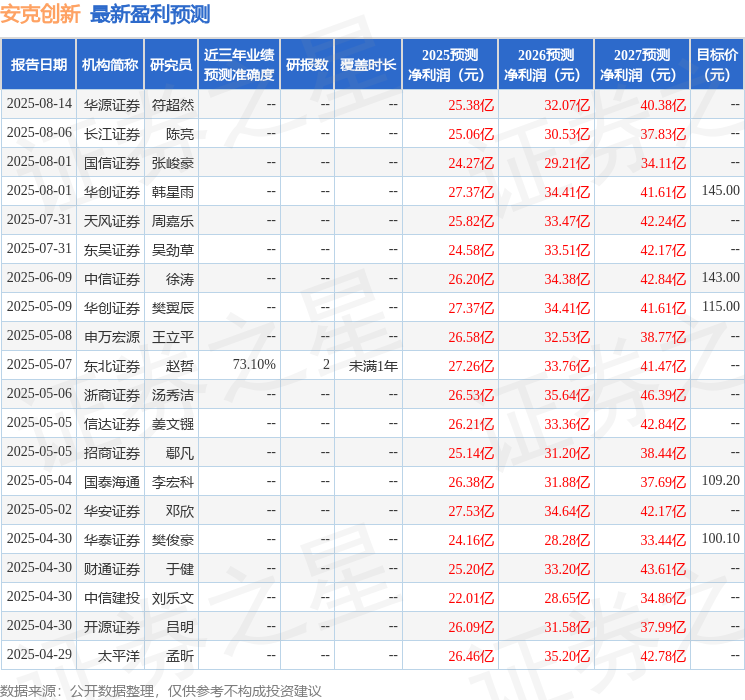Viewport: 745px width, 700px height.
Task: Click analyst name 符超然
Action: 172,105
